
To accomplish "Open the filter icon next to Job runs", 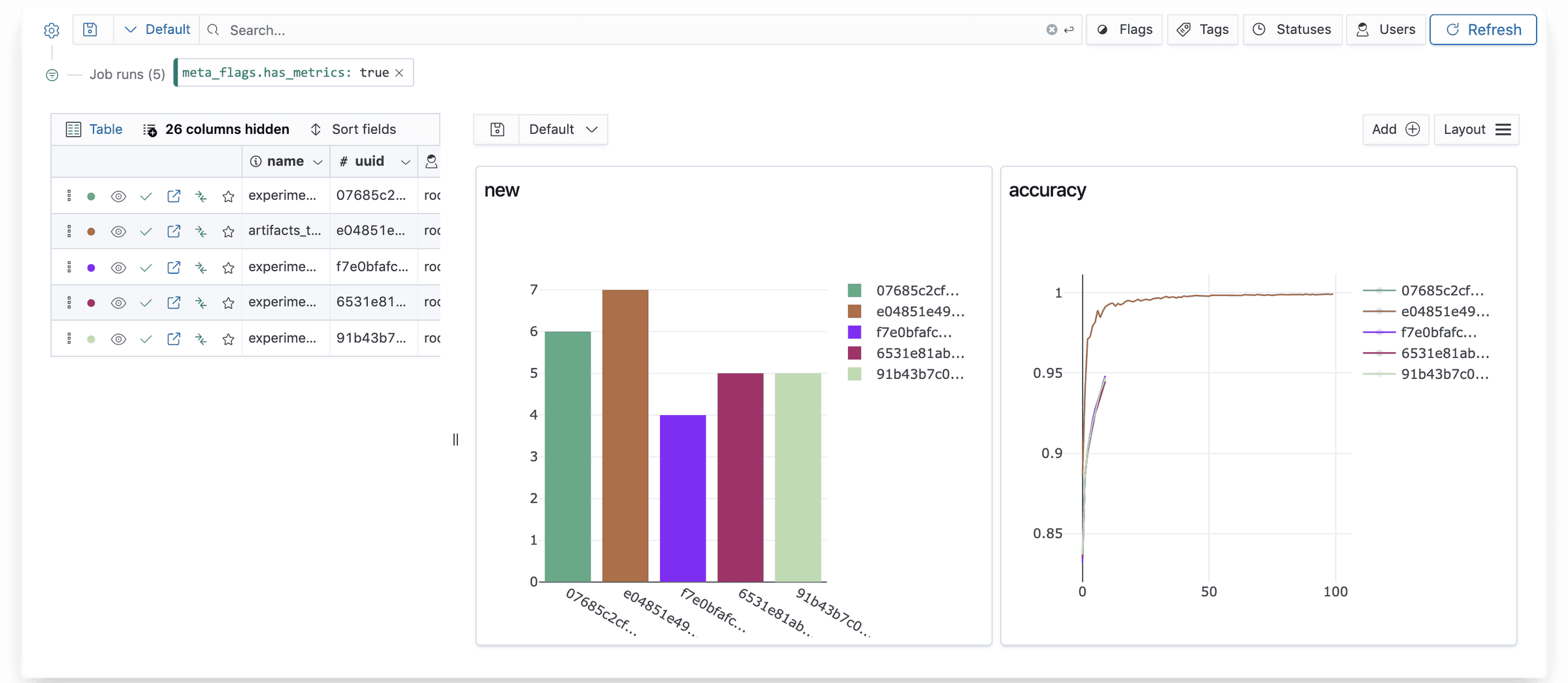I will [52, 75].
